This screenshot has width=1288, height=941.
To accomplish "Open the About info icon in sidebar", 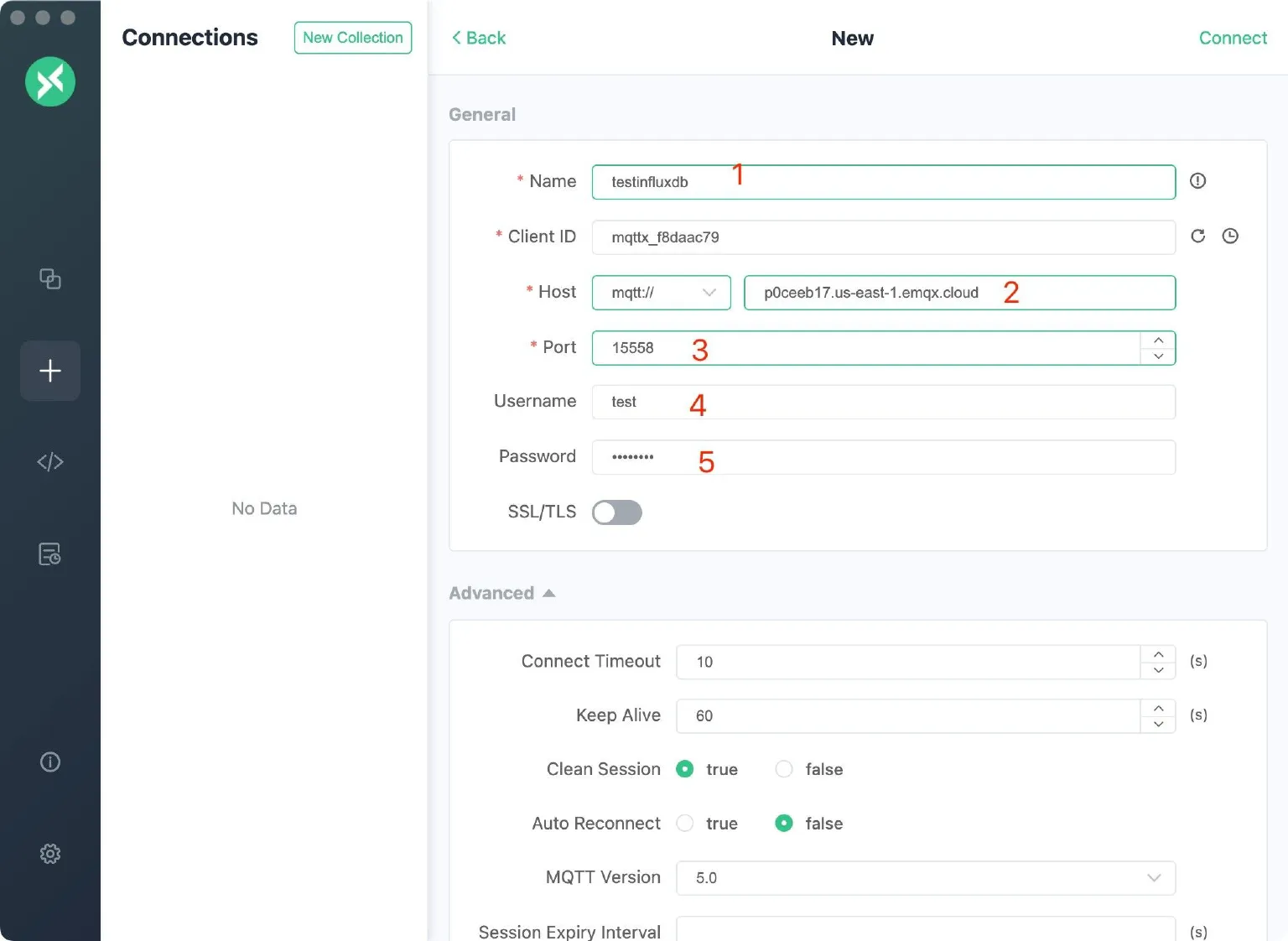I will [x=50, y=762].
